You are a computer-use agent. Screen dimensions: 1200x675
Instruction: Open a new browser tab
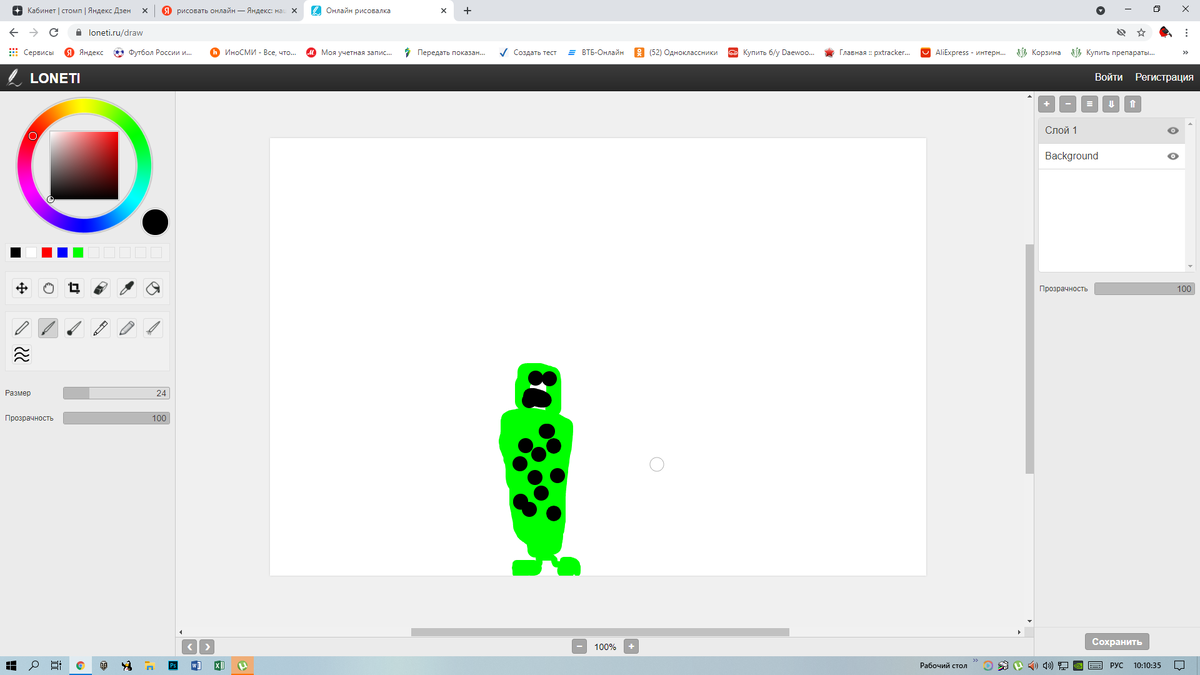click(x=467, y=10)
